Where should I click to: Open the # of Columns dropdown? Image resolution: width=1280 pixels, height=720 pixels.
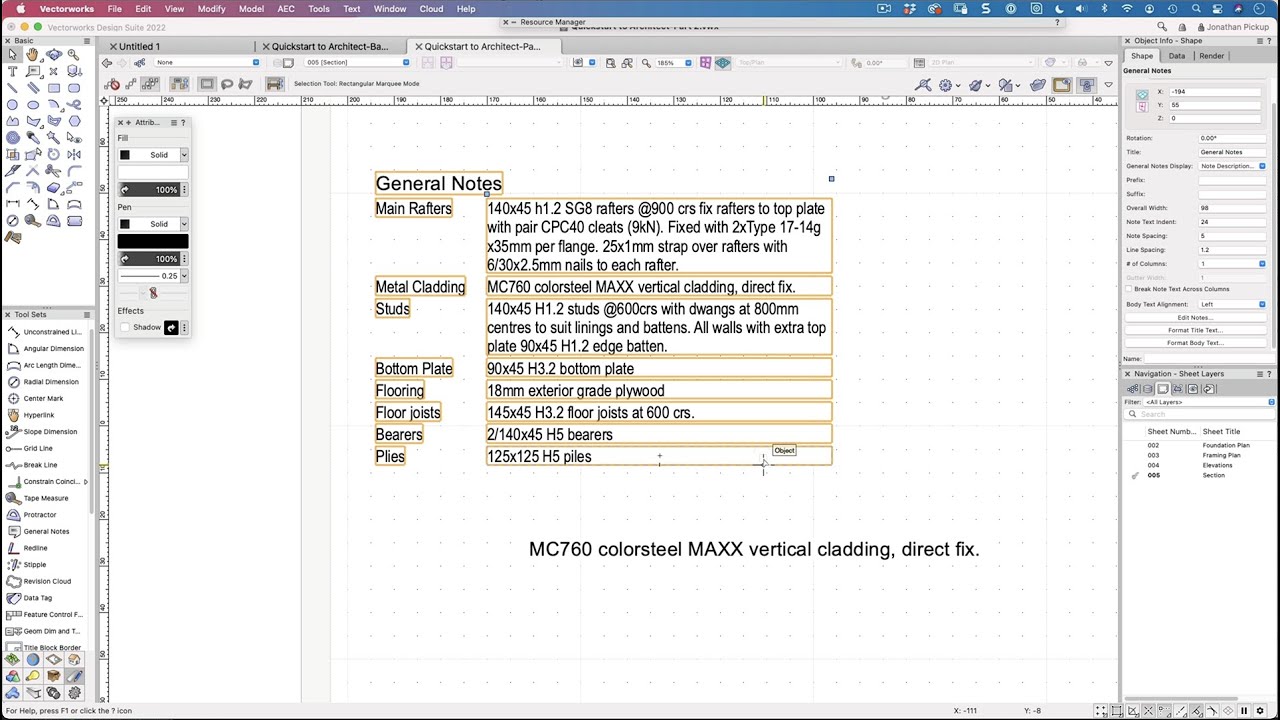click(x=1233, y=264)
